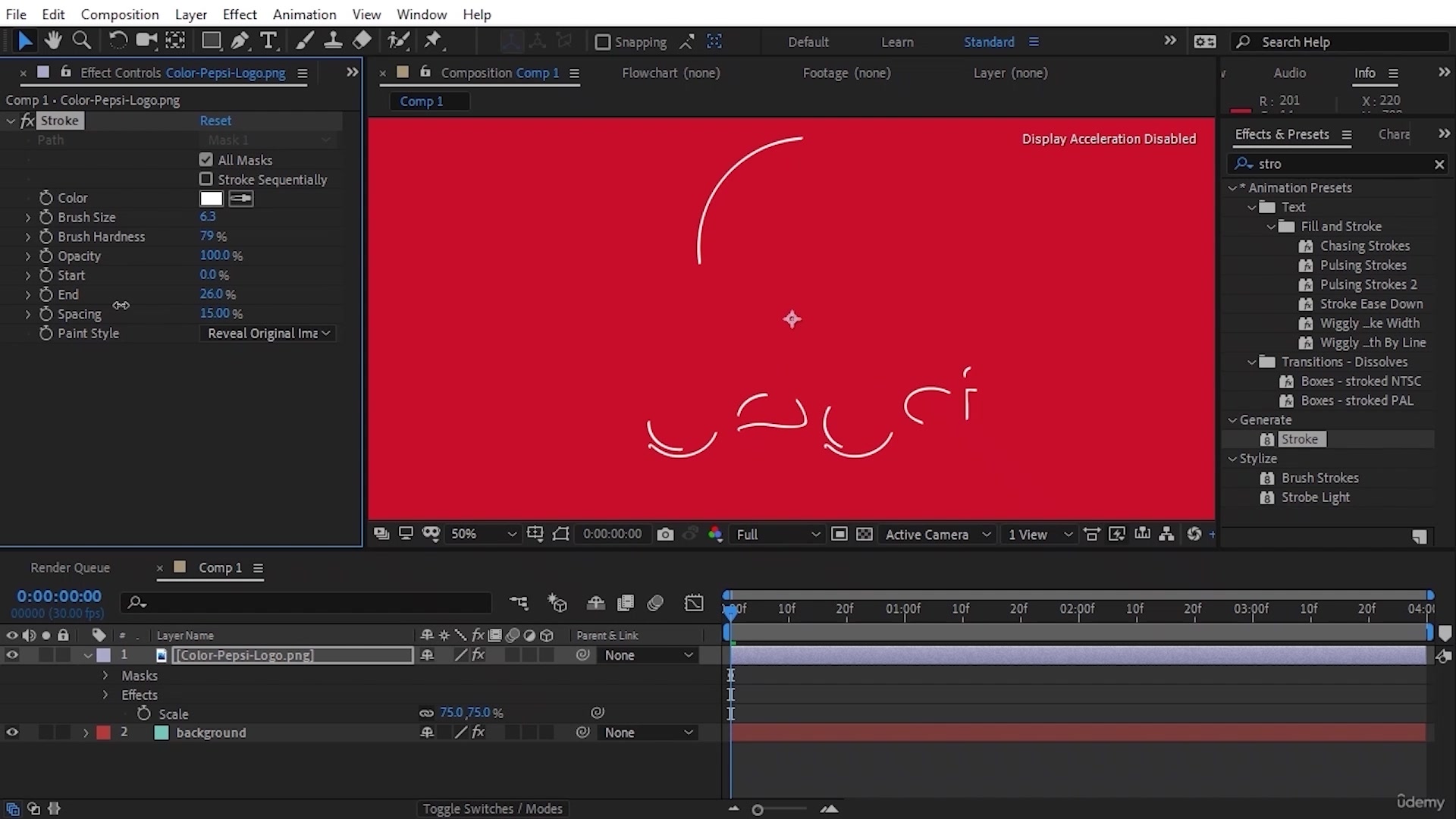Click the Brush Size stopwatch
Screen dimensions: 1456x819
(46, 217)
